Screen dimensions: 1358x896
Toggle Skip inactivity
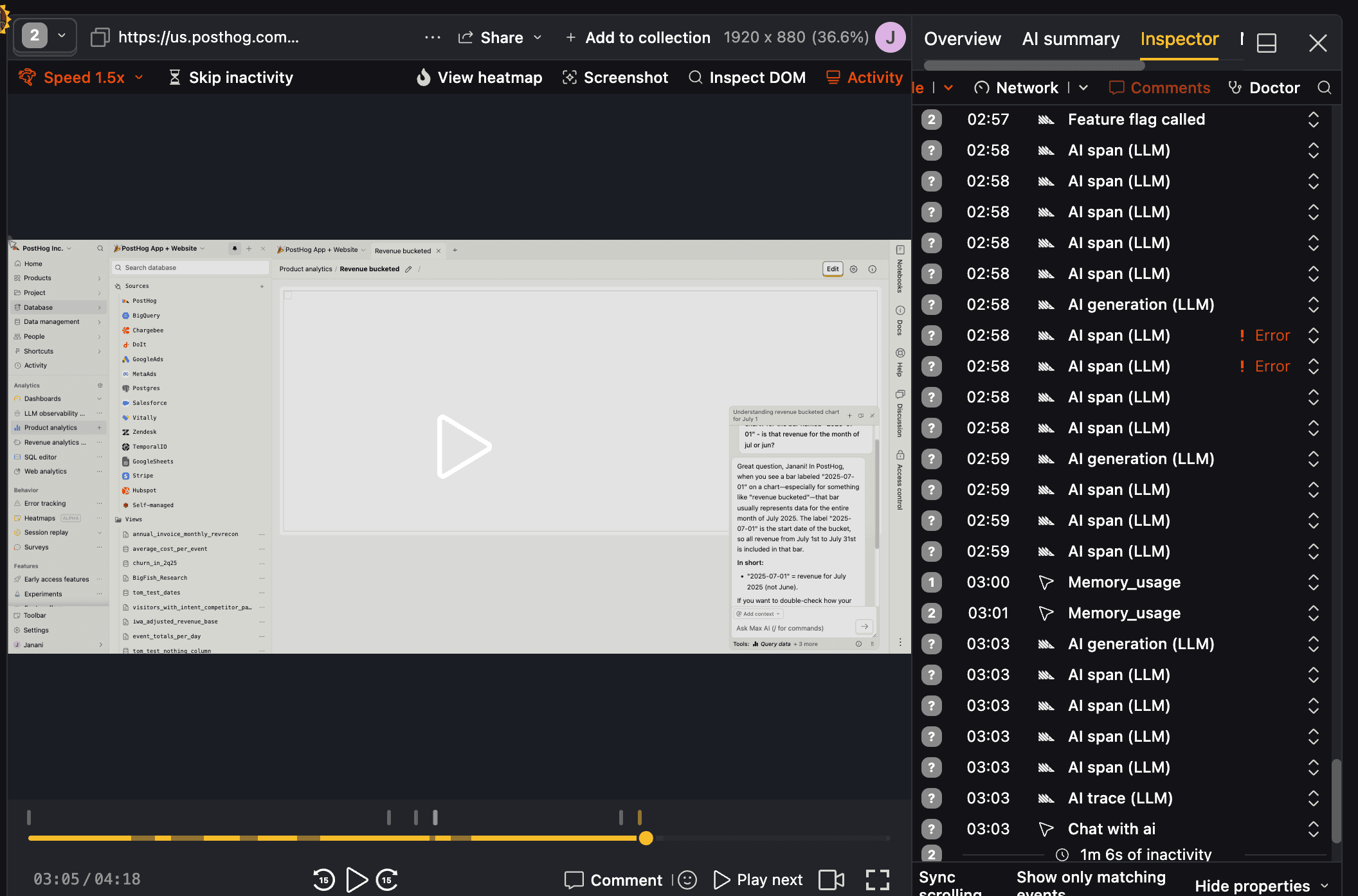[230, 78]
